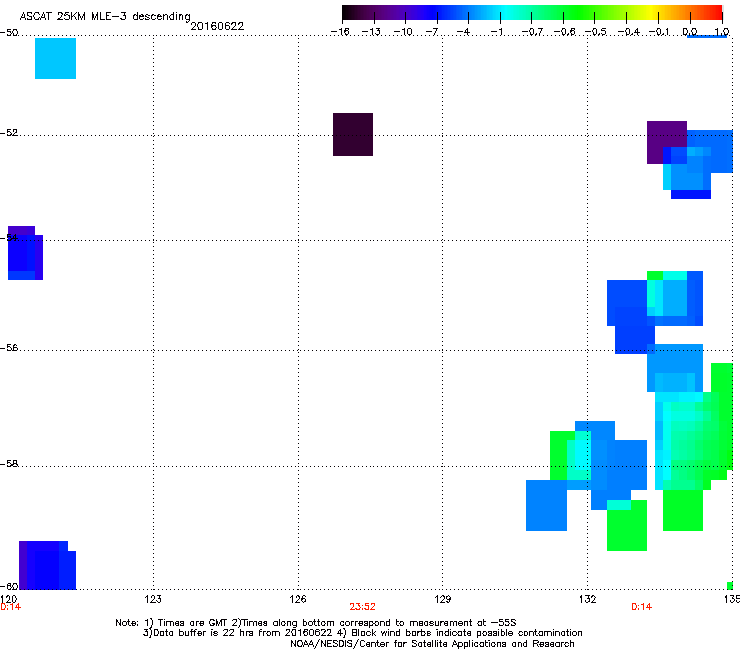
Task: Click the date label 20160622
Action: coord(217,26)
